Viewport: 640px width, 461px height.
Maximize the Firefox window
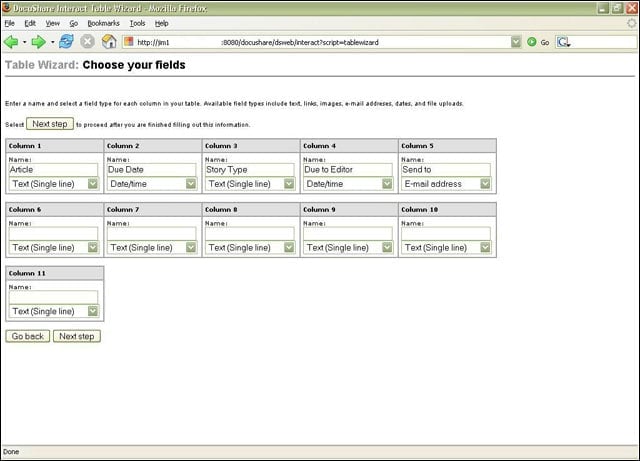coord(617,8)
